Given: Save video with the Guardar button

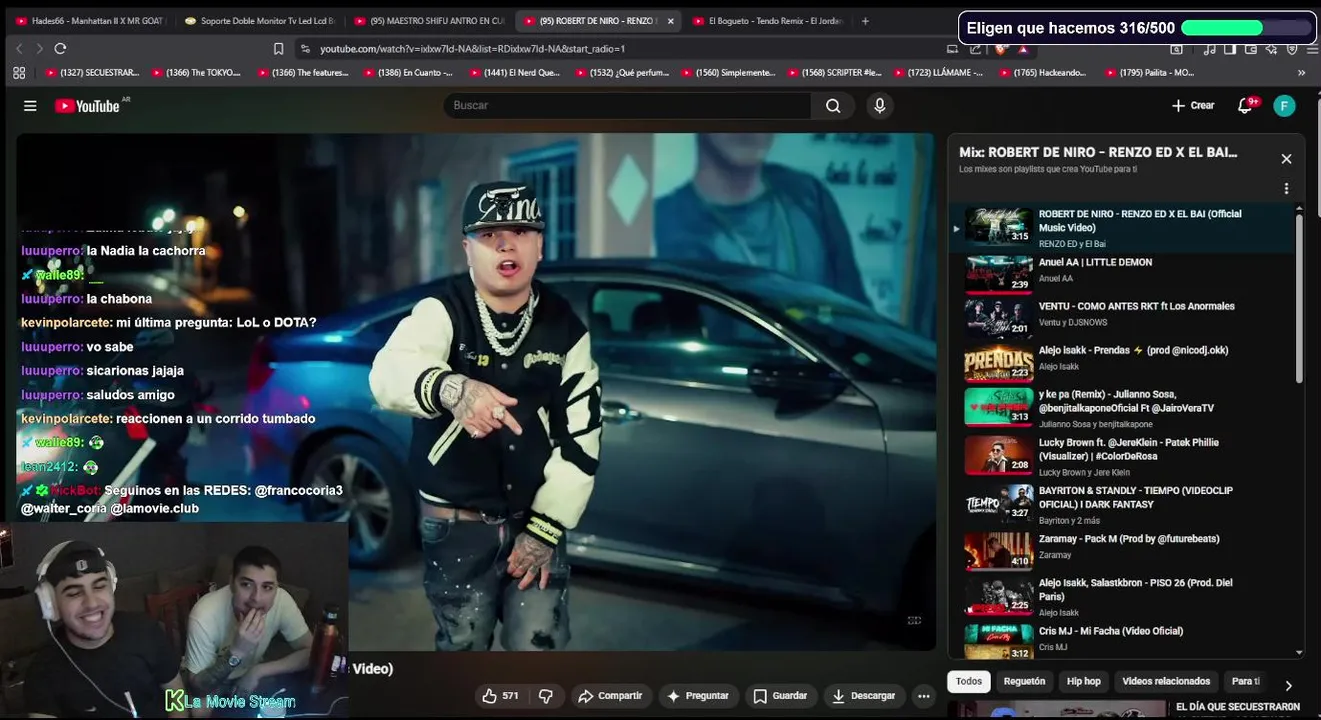Looking at the screenshot, I should click(780, 696).
